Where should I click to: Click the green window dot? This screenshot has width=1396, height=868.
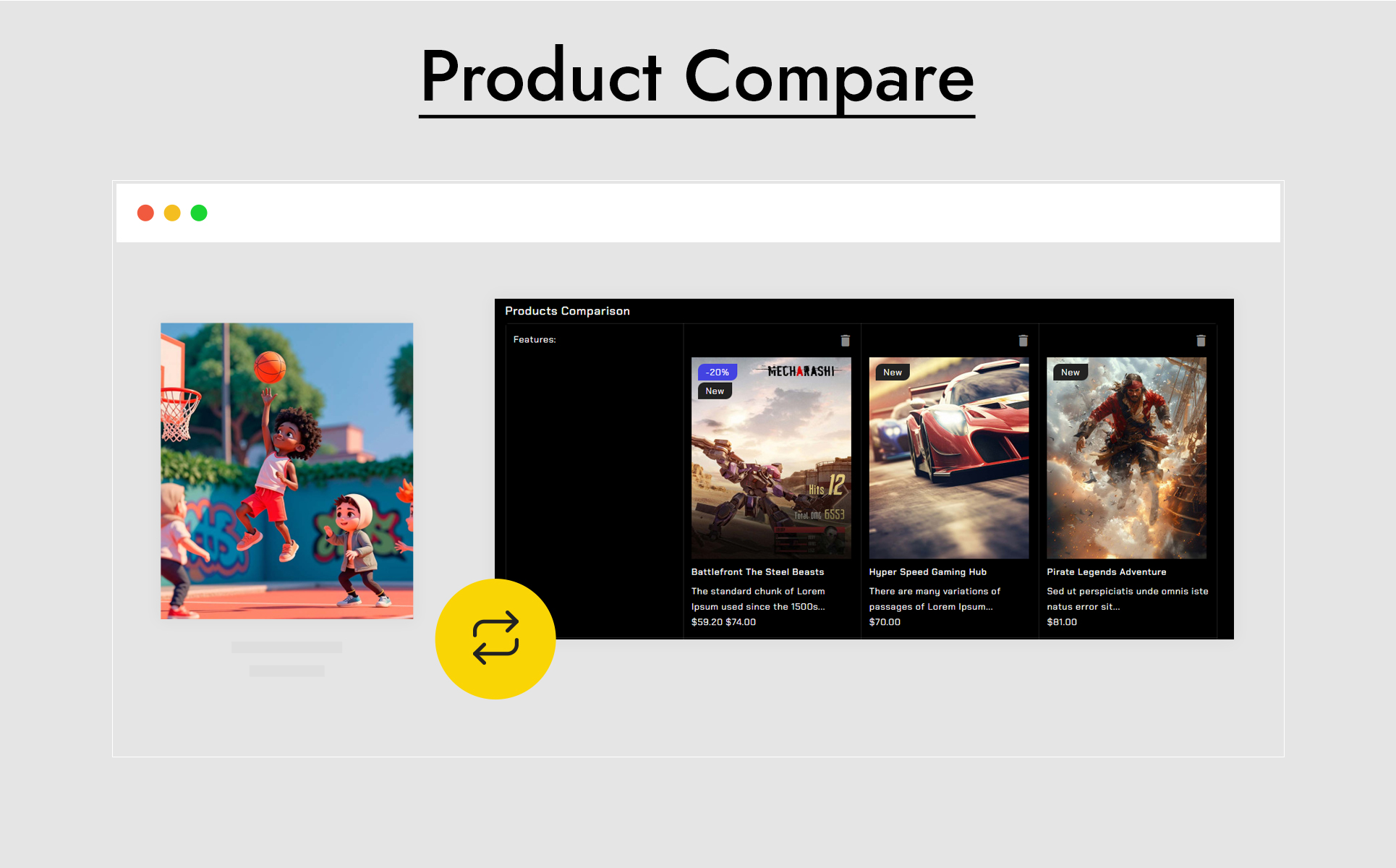point(199,213)
